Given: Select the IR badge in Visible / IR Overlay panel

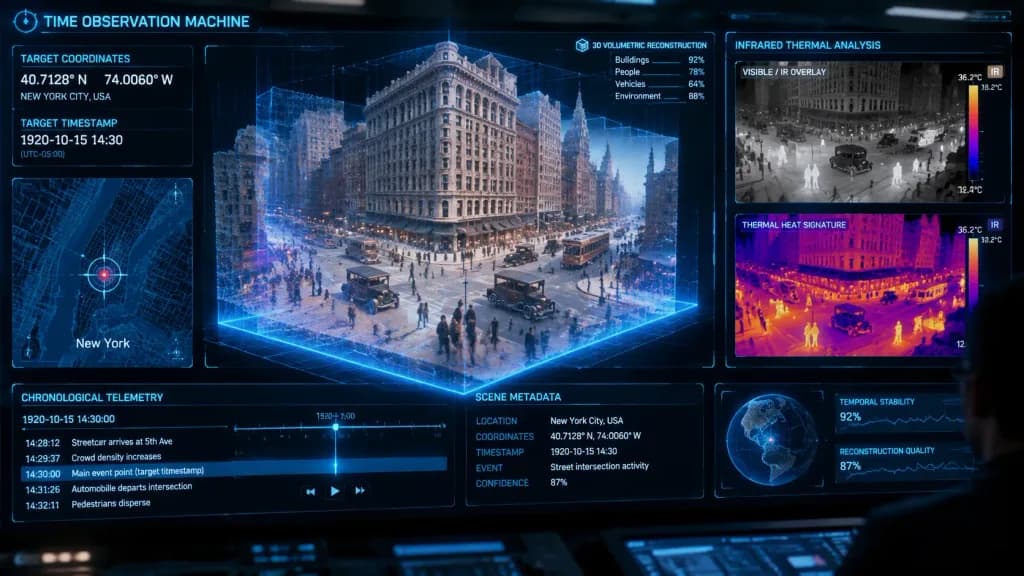Looking at the screenshot, I should 995,72.
